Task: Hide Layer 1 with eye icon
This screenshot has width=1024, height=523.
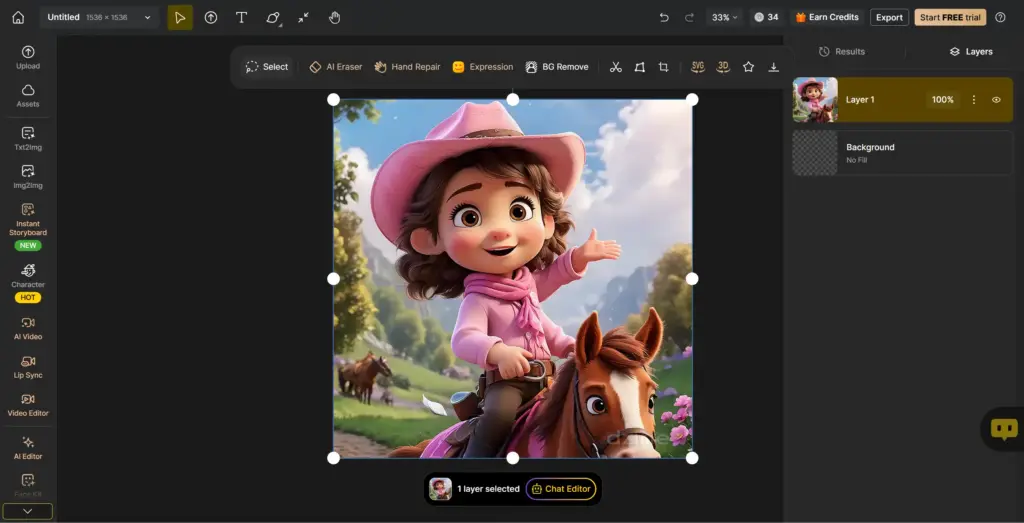Action: click(996, 100)
